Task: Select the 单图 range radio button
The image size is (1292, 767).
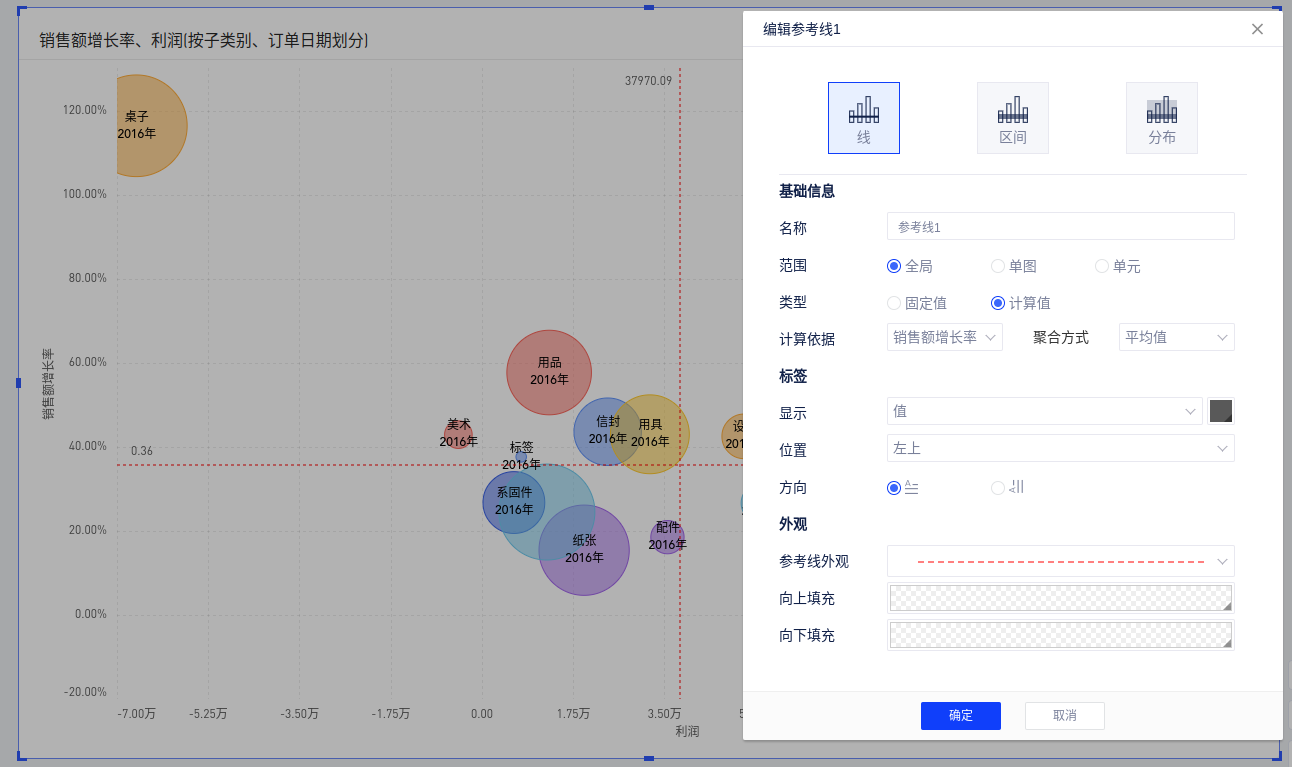Action: coord(998,266)
